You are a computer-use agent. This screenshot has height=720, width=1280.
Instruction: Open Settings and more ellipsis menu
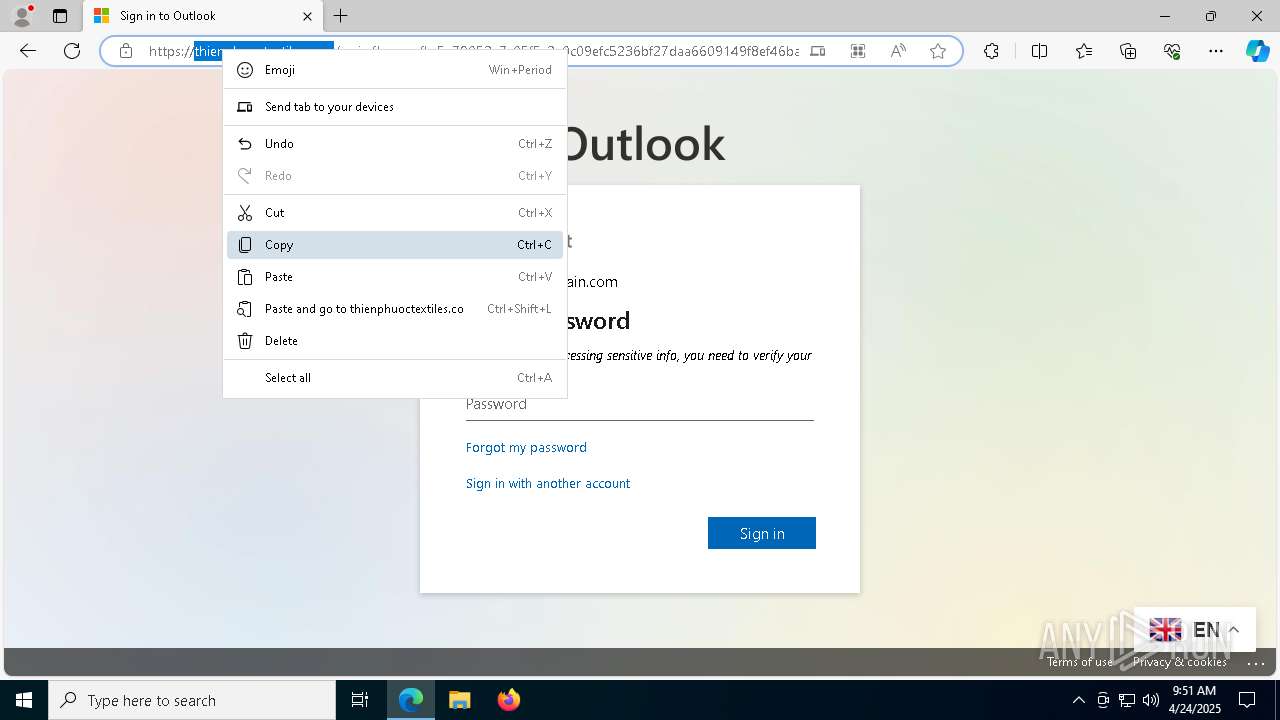(x=1216, y=51)
